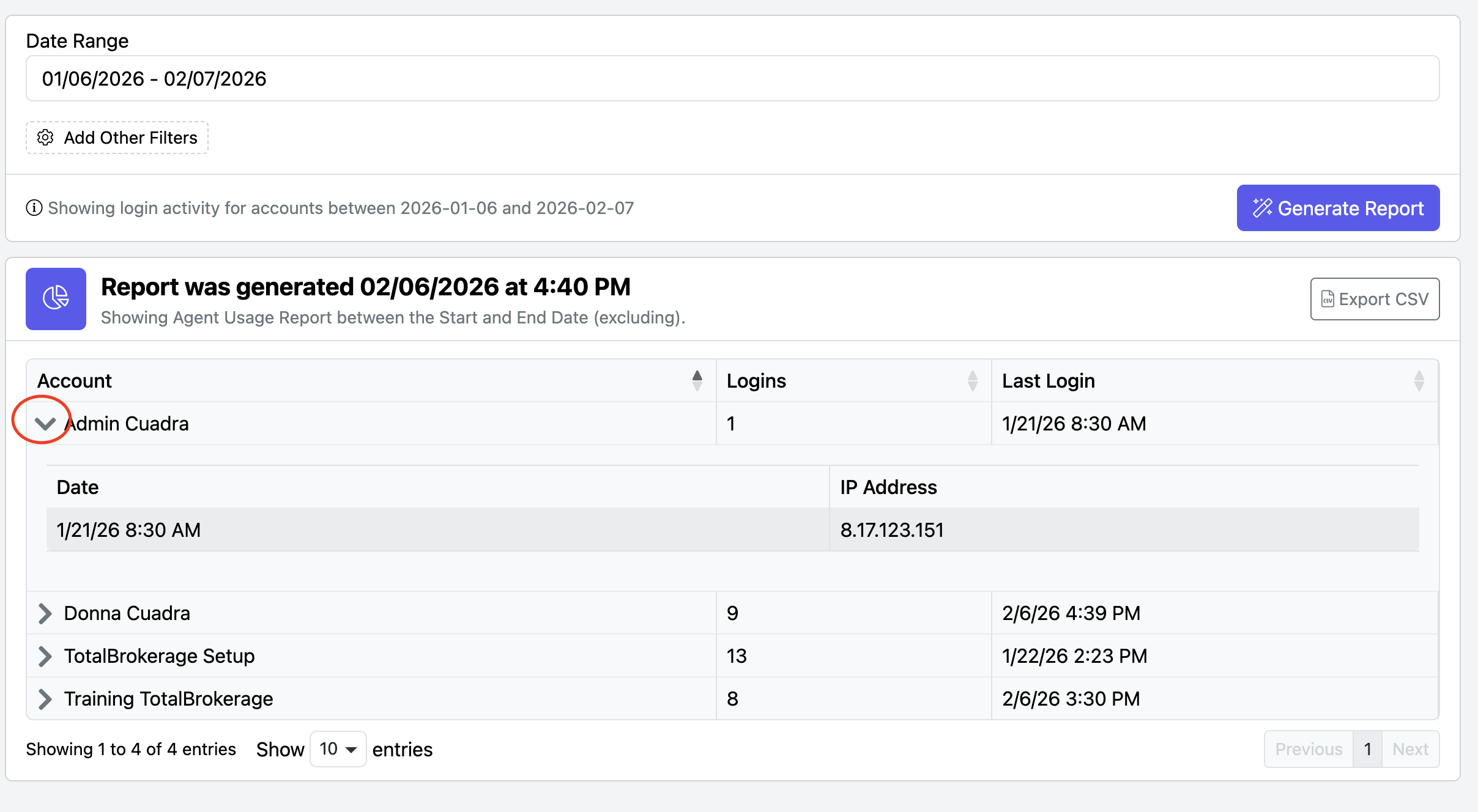The height and width of the screenshot is (812, 1478).
Task: Sort table by Last Login column arrows
Action: (x=1419, y=380)
